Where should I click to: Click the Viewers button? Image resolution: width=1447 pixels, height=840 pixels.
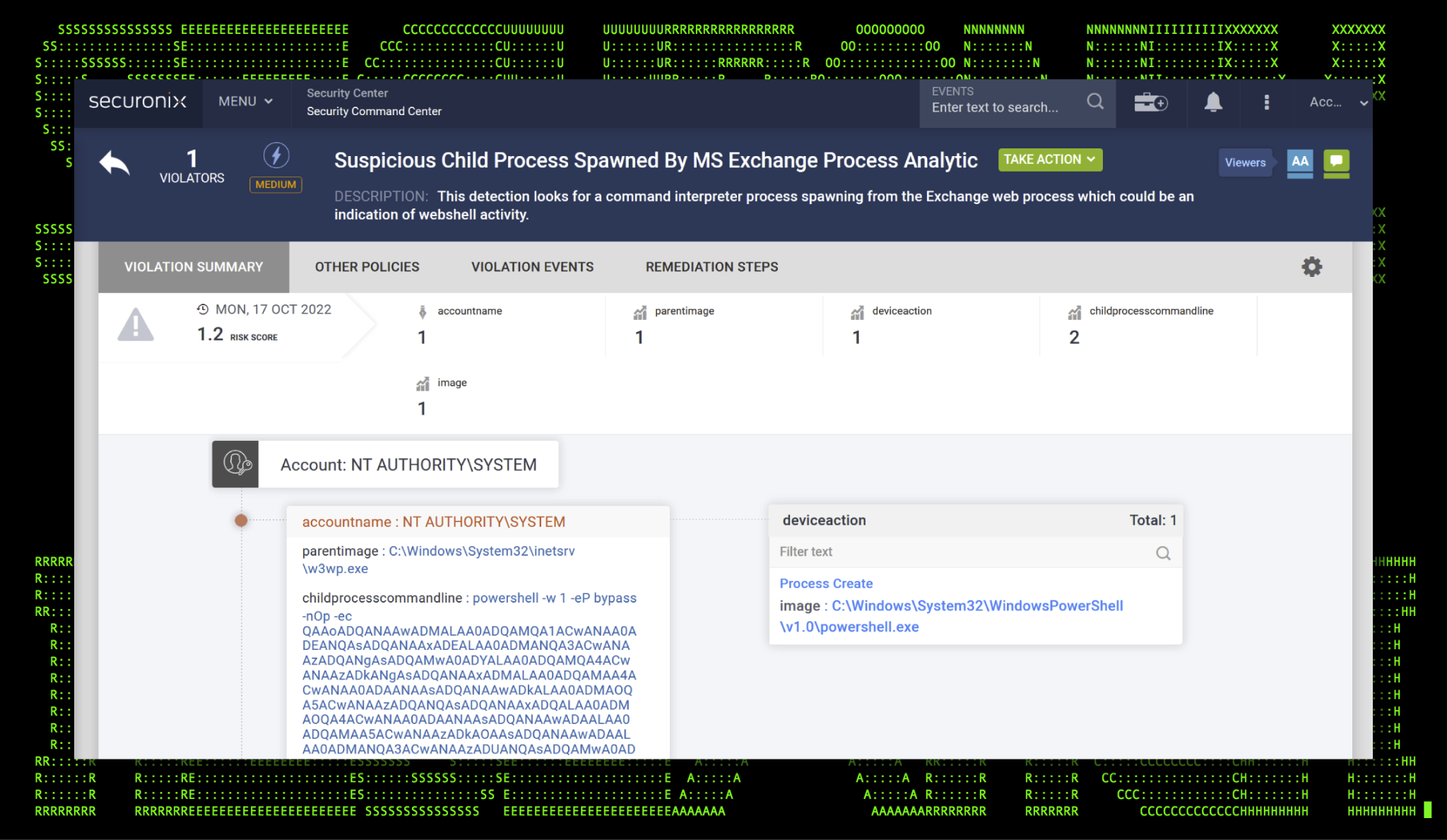pyautogui.click(x=1245, y=162)
